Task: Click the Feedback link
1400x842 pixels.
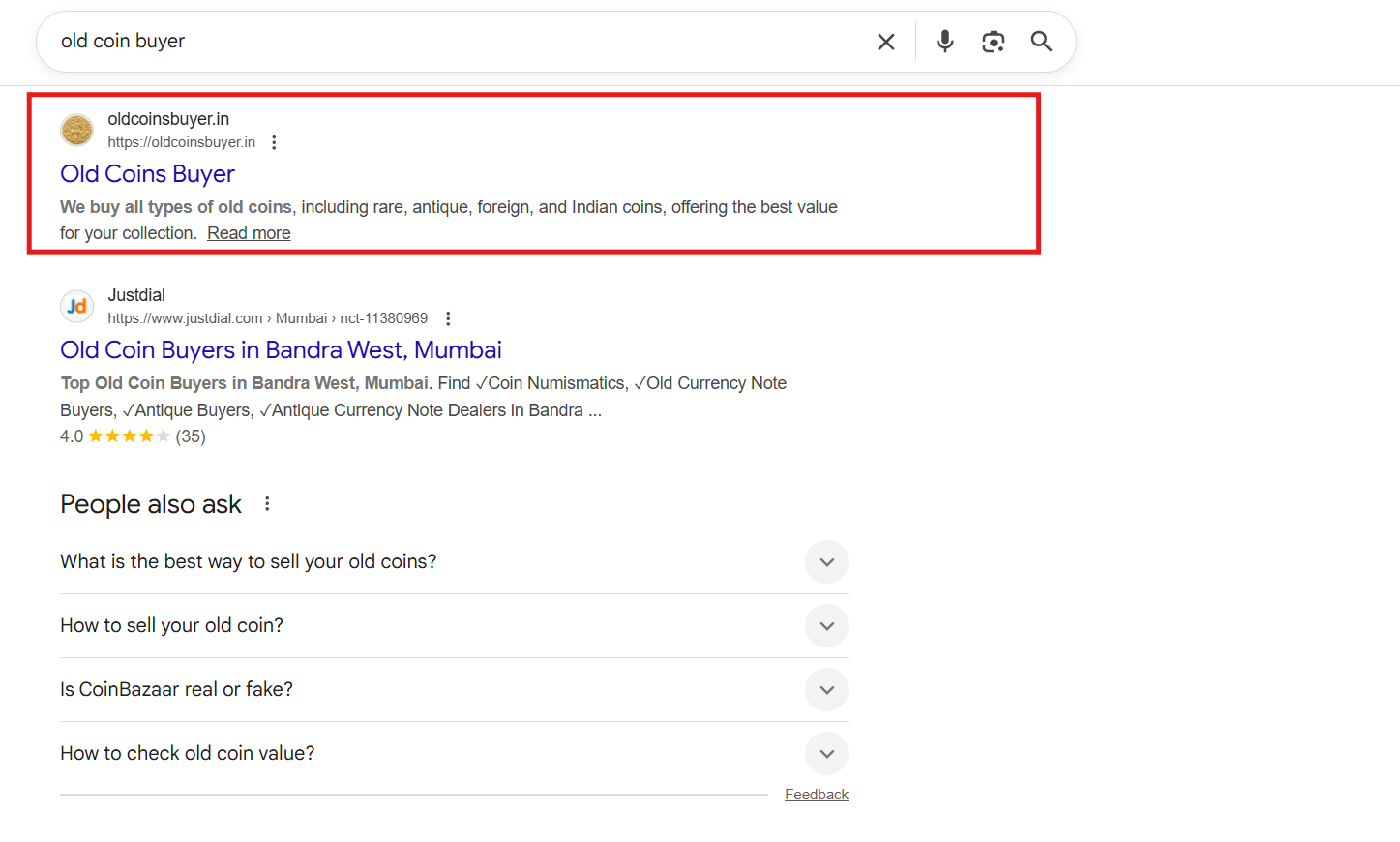Action: (x=816, y=795)
